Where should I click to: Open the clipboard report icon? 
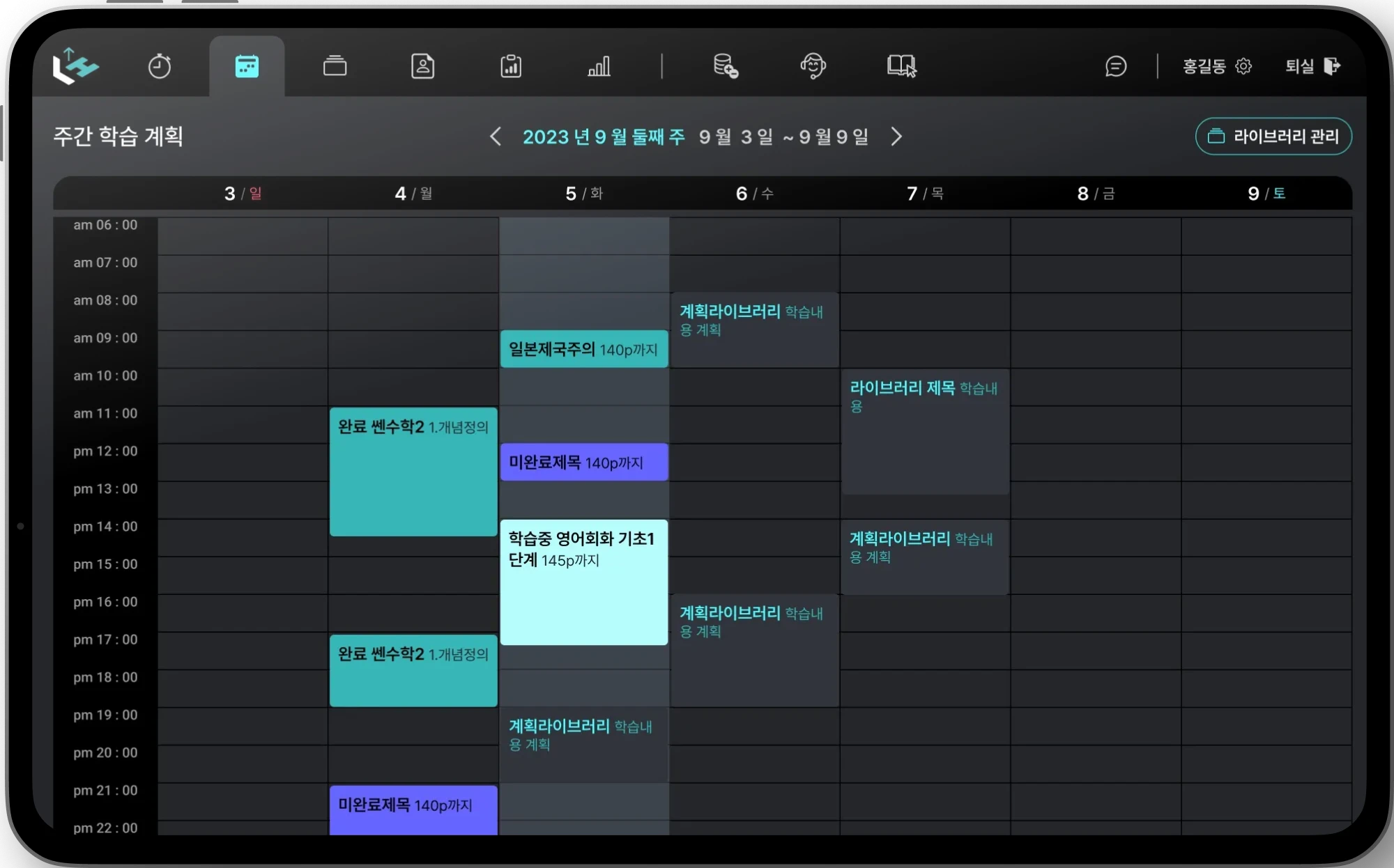click(x=511, y=66)
